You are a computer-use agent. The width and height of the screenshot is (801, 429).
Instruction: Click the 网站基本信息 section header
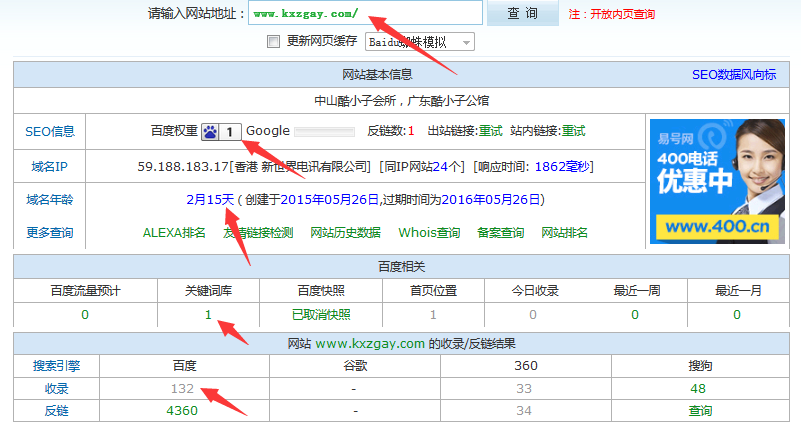377,75
